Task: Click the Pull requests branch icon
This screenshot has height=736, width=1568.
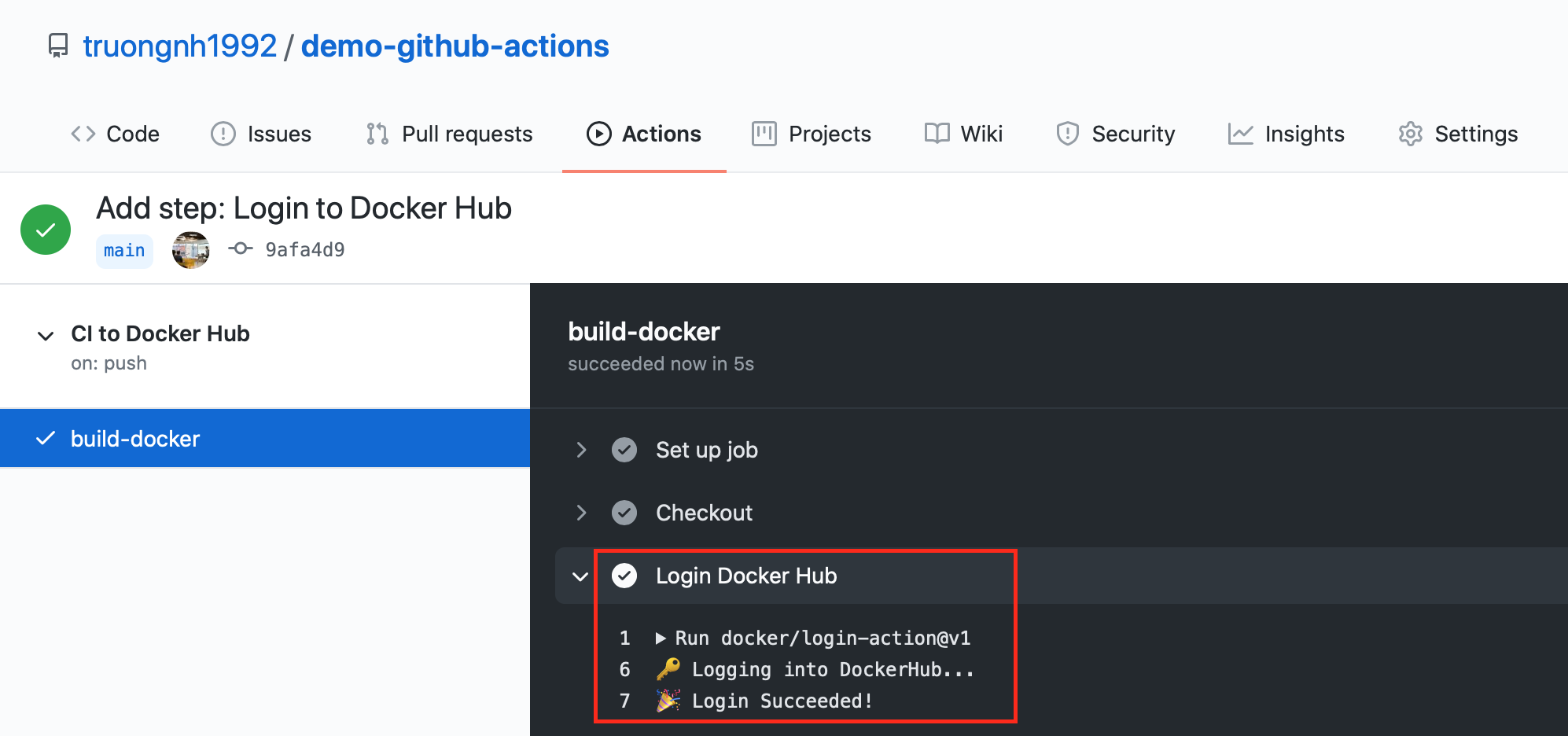Action: coord(377,134)
